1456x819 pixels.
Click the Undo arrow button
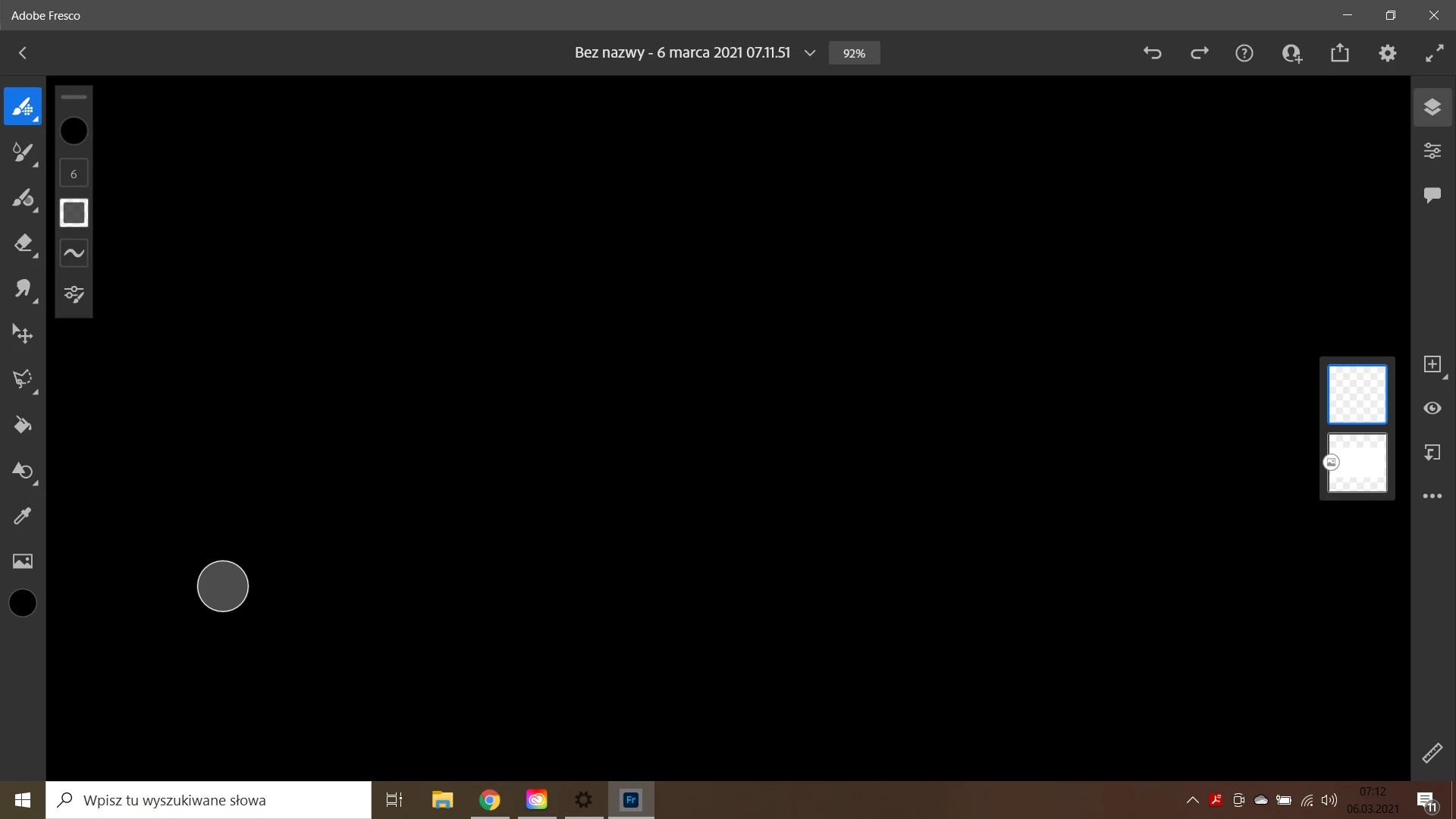point(1152,53)
